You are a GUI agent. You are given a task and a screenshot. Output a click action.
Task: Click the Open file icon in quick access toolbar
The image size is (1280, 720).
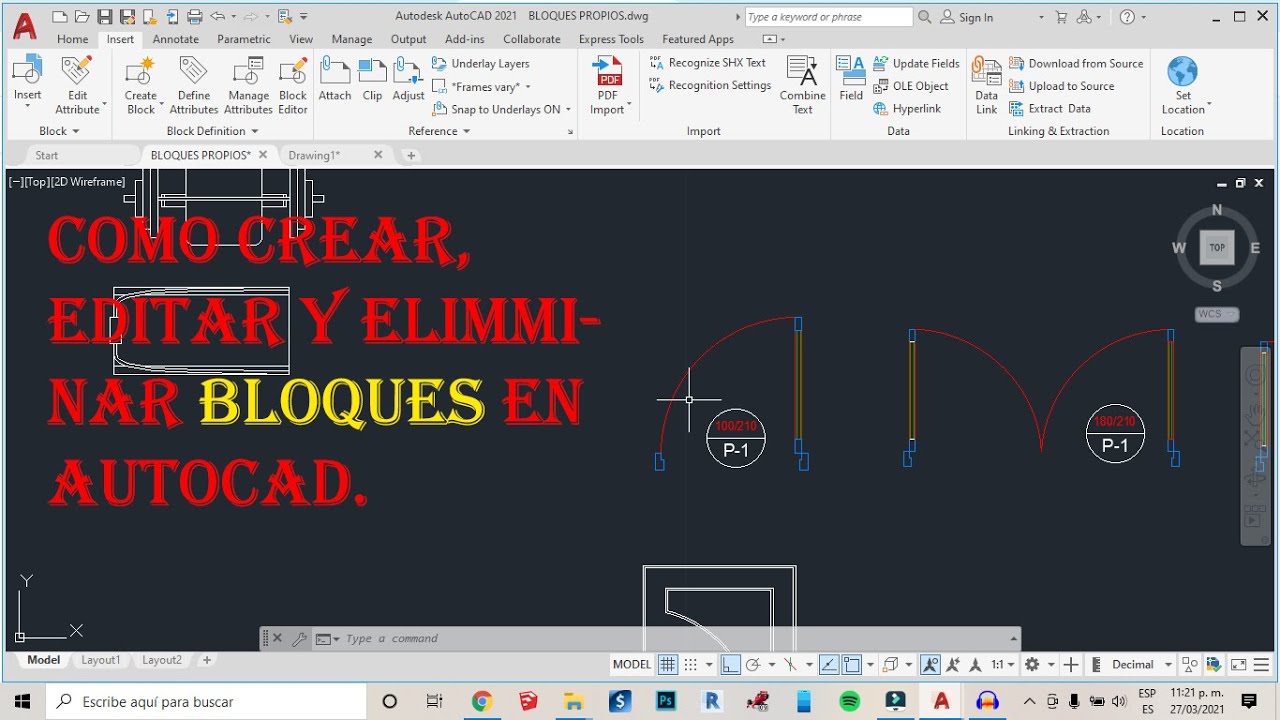click(82, 17)
